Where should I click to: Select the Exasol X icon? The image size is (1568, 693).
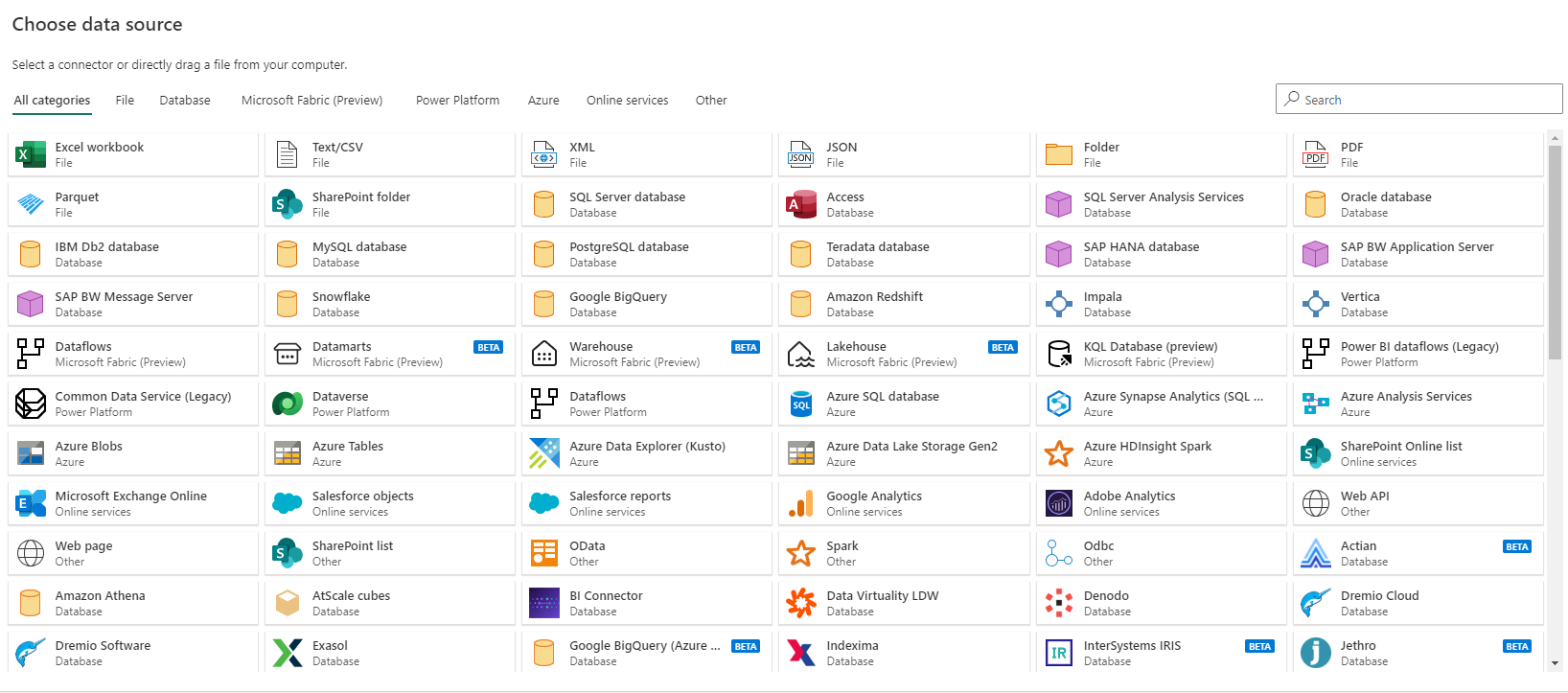tap(288, 653)
